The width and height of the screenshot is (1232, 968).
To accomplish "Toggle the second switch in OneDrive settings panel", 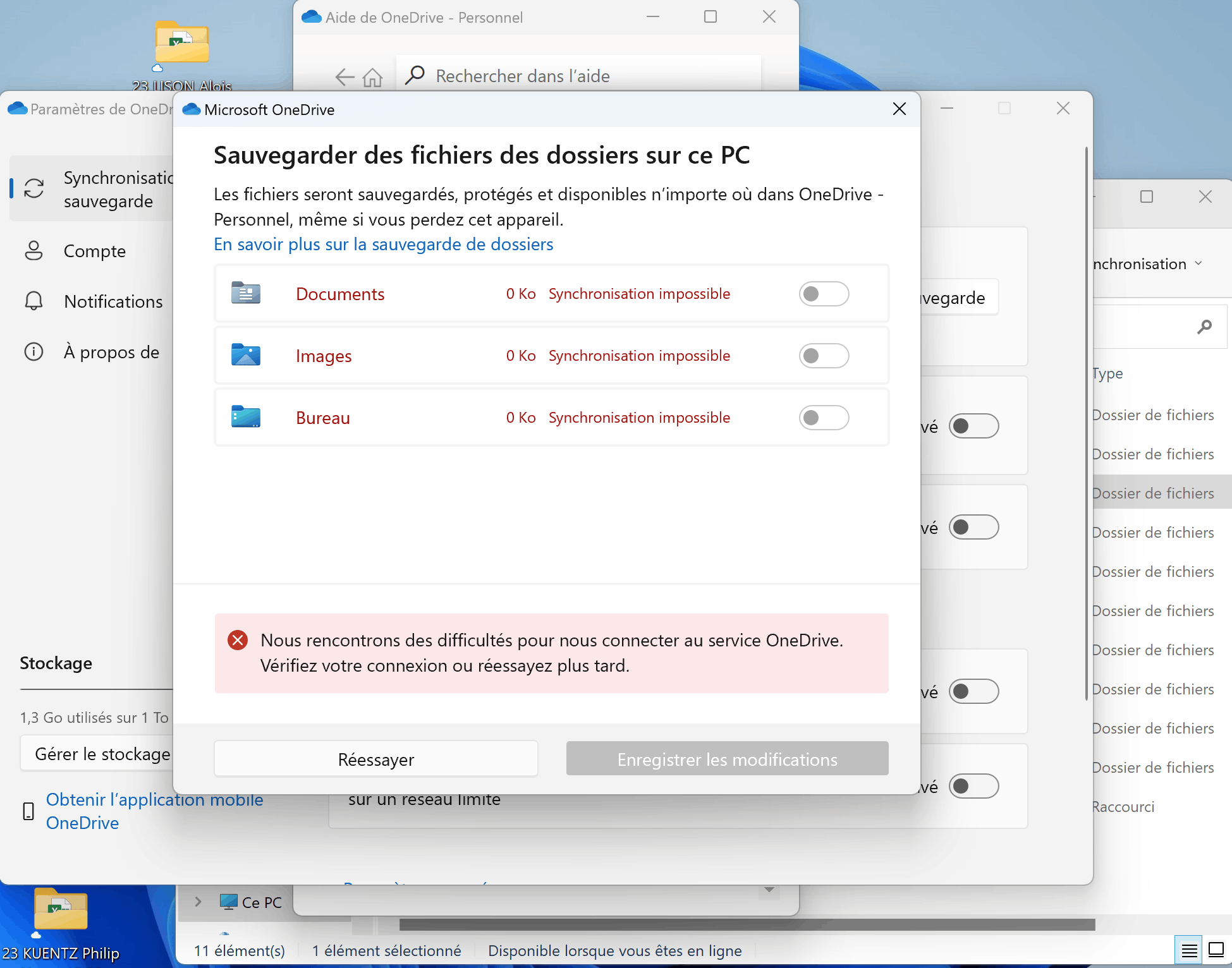I will tap(973, 528).
